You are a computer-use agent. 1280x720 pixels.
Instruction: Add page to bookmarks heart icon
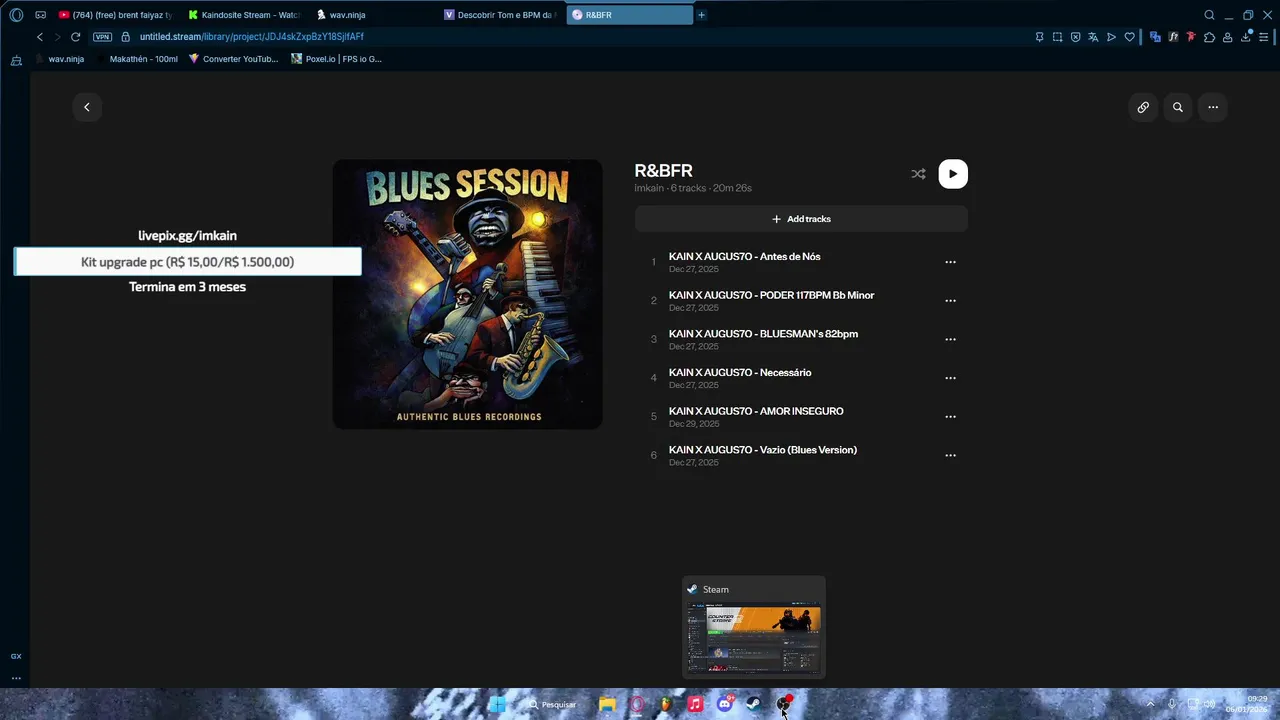[x=1130, y=37]
